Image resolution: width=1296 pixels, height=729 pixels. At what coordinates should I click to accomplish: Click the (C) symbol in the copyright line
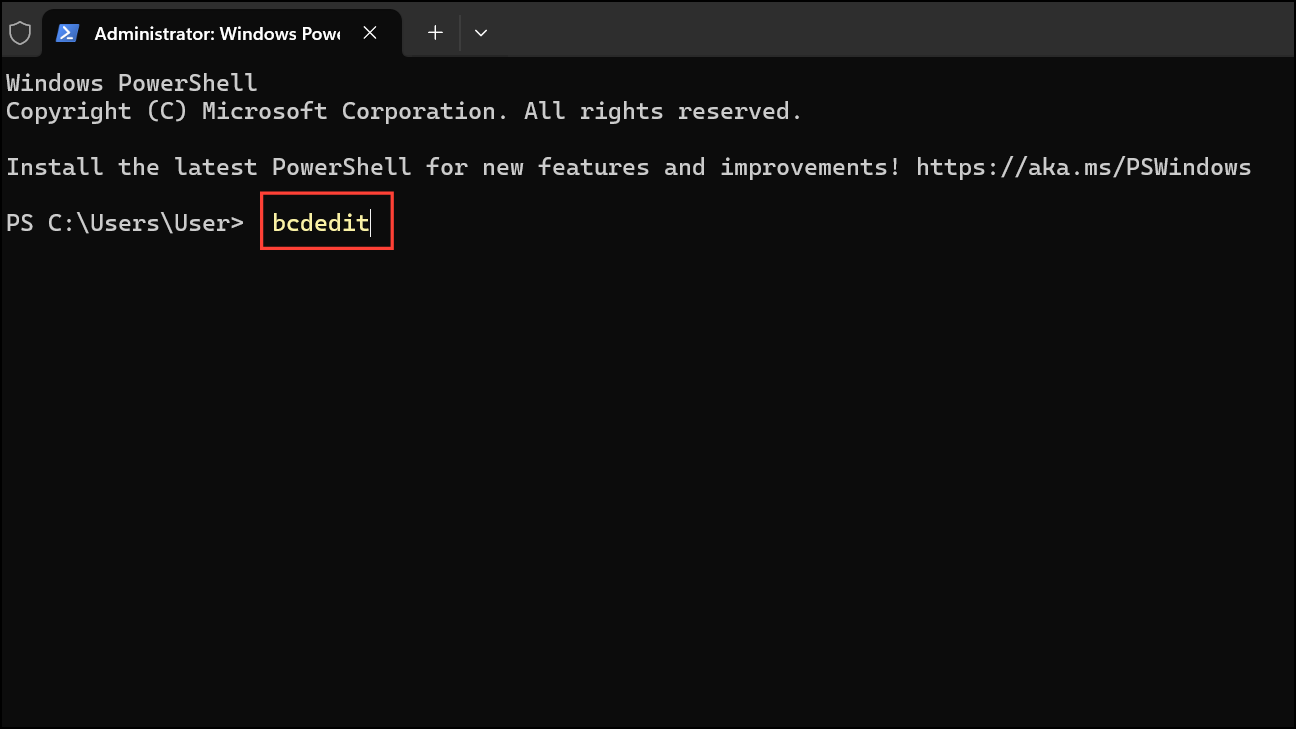[x=166, y=111]
